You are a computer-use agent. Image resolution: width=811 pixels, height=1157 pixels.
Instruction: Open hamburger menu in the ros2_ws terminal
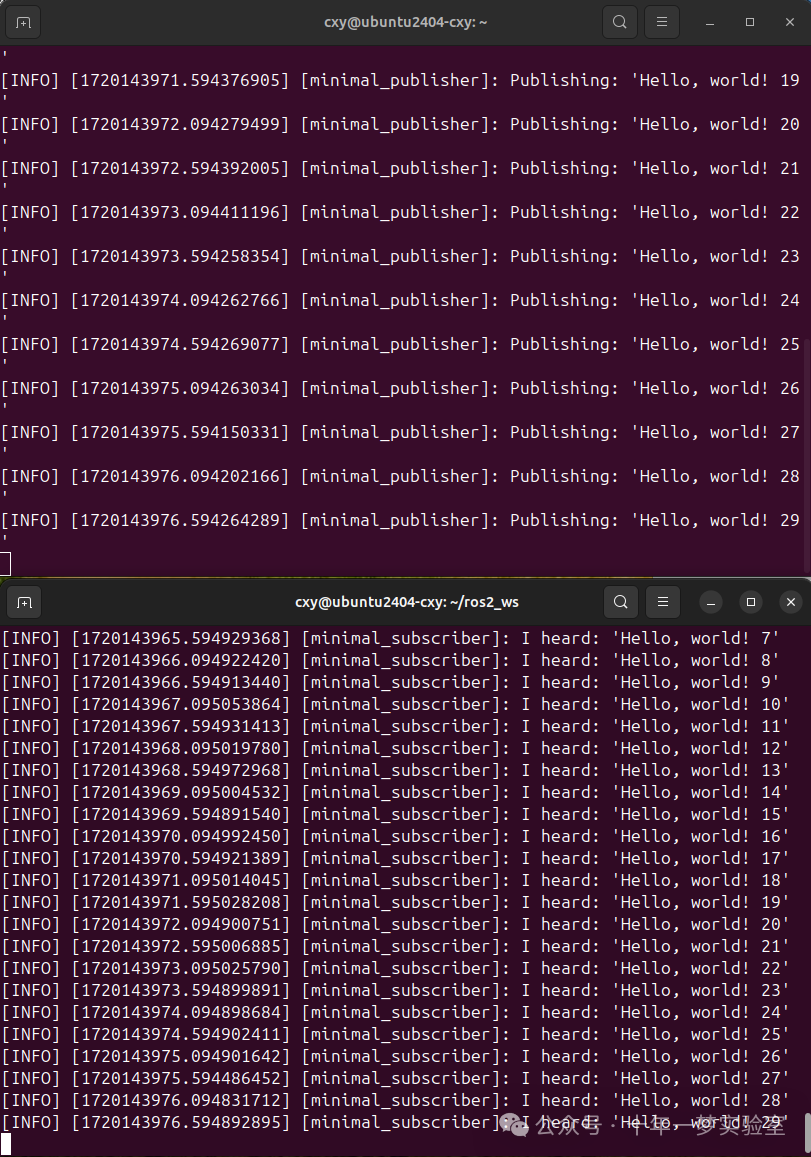point(663,602)
